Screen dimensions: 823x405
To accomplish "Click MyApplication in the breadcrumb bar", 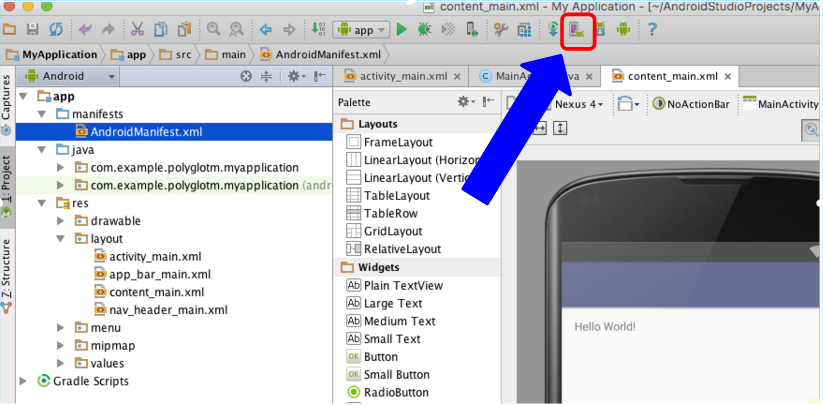I will (x=52, y=55).
